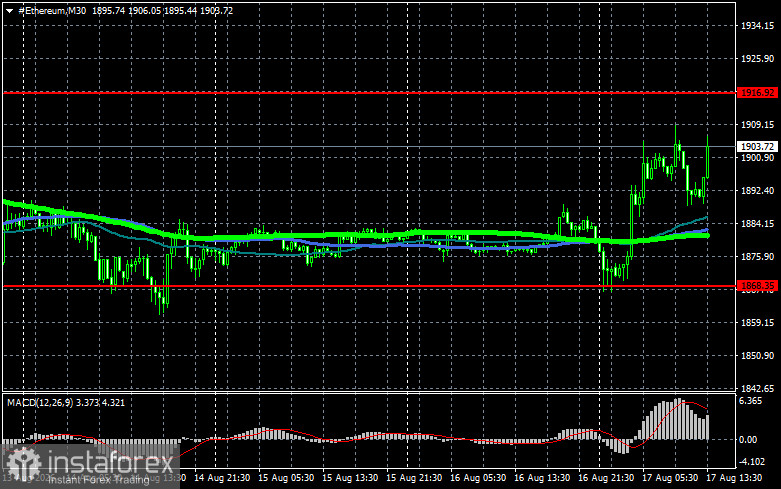
Task: Click the 1925.90 price scale value
Action: [x=758, y=59]
